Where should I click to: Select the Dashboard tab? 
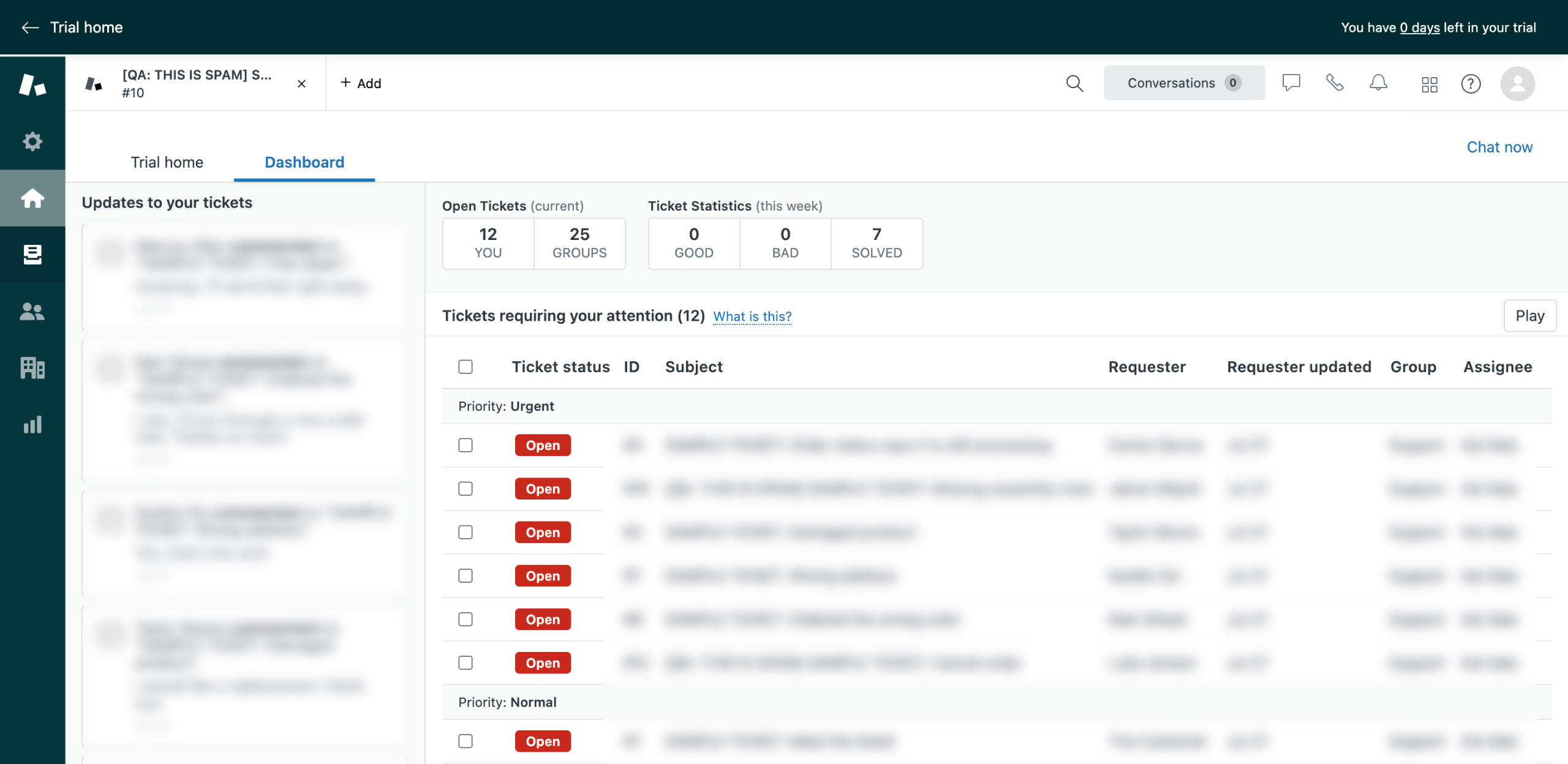[304, 162]
